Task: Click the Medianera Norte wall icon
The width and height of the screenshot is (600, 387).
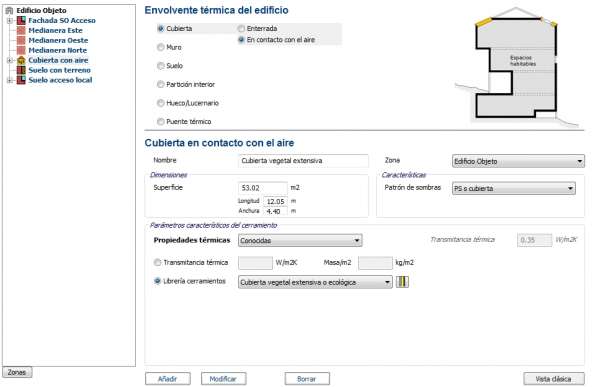Action: point(21,50)
